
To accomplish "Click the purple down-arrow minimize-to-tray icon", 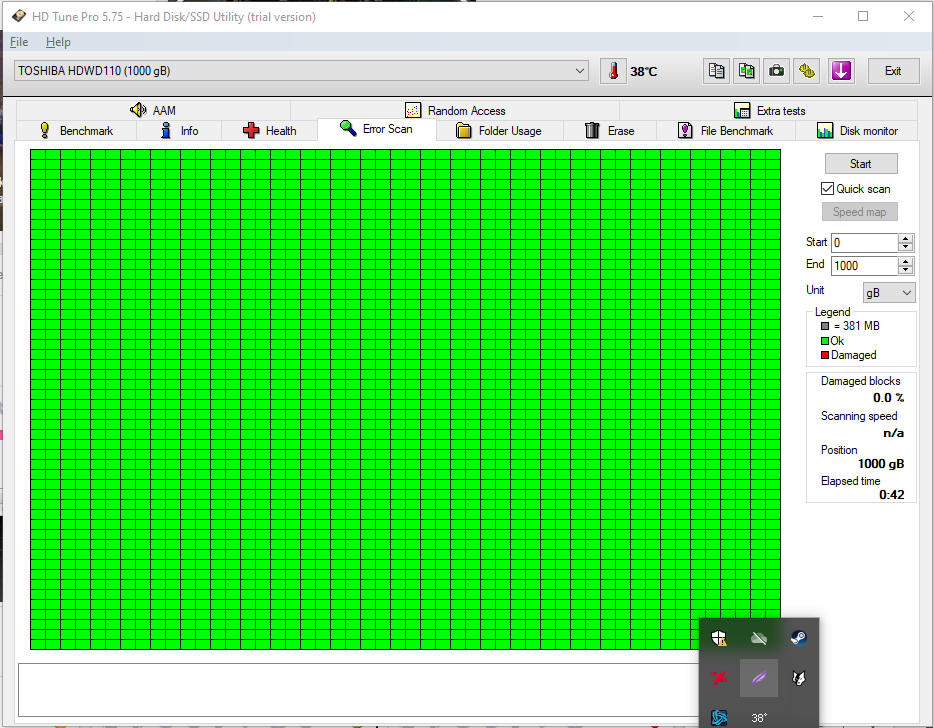I will click(841, 71).
